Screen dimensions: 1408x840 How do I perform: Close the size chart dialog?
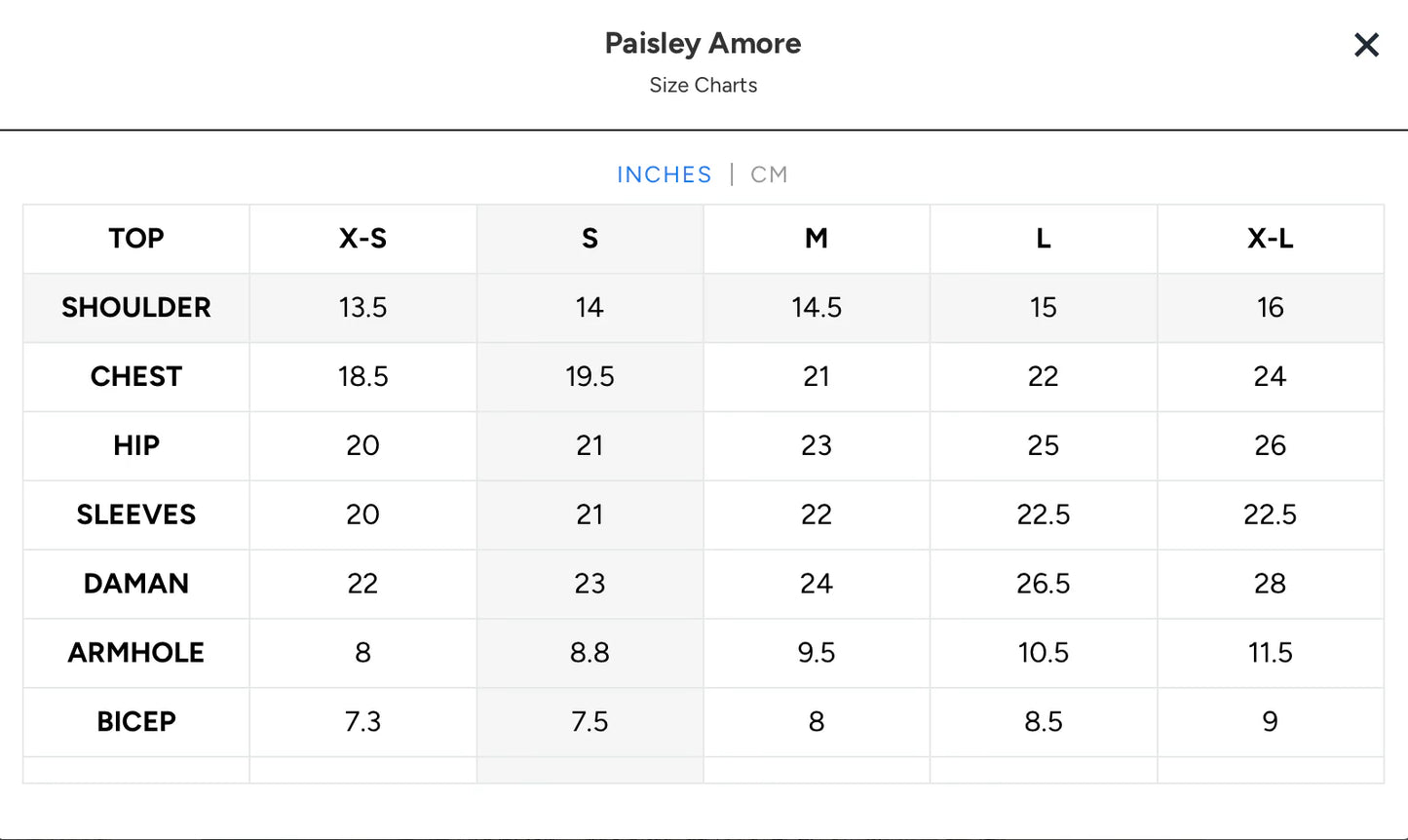1366,45
